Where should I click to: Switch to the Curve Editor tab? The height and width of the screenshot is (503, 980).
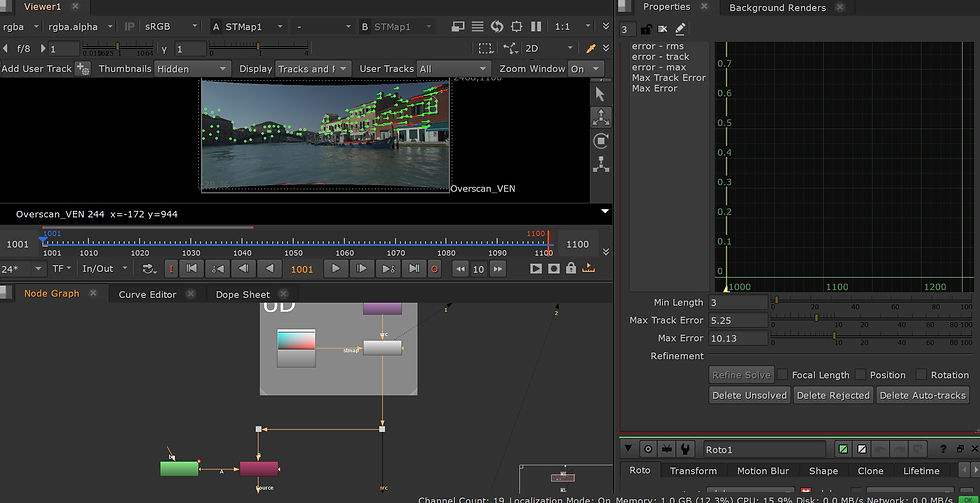148,294
